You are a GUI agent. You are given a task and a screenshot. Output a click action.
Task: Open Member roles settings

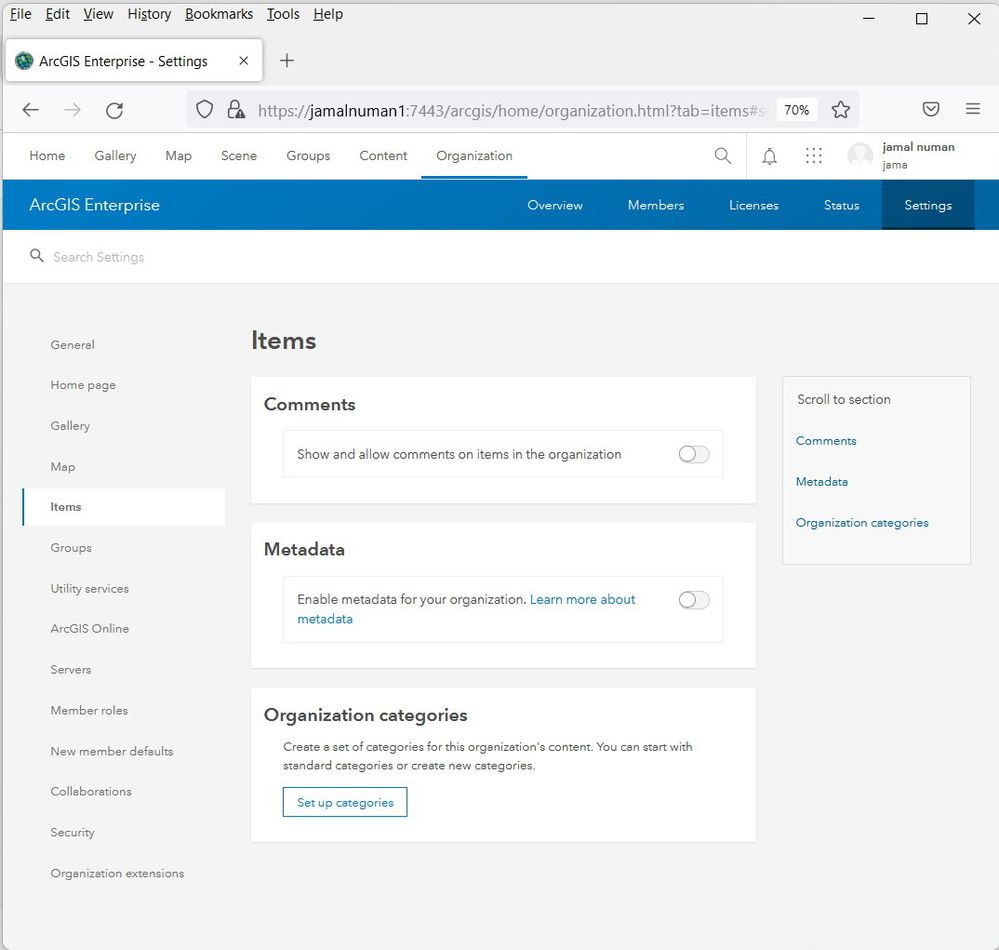(x=89, y=710)
